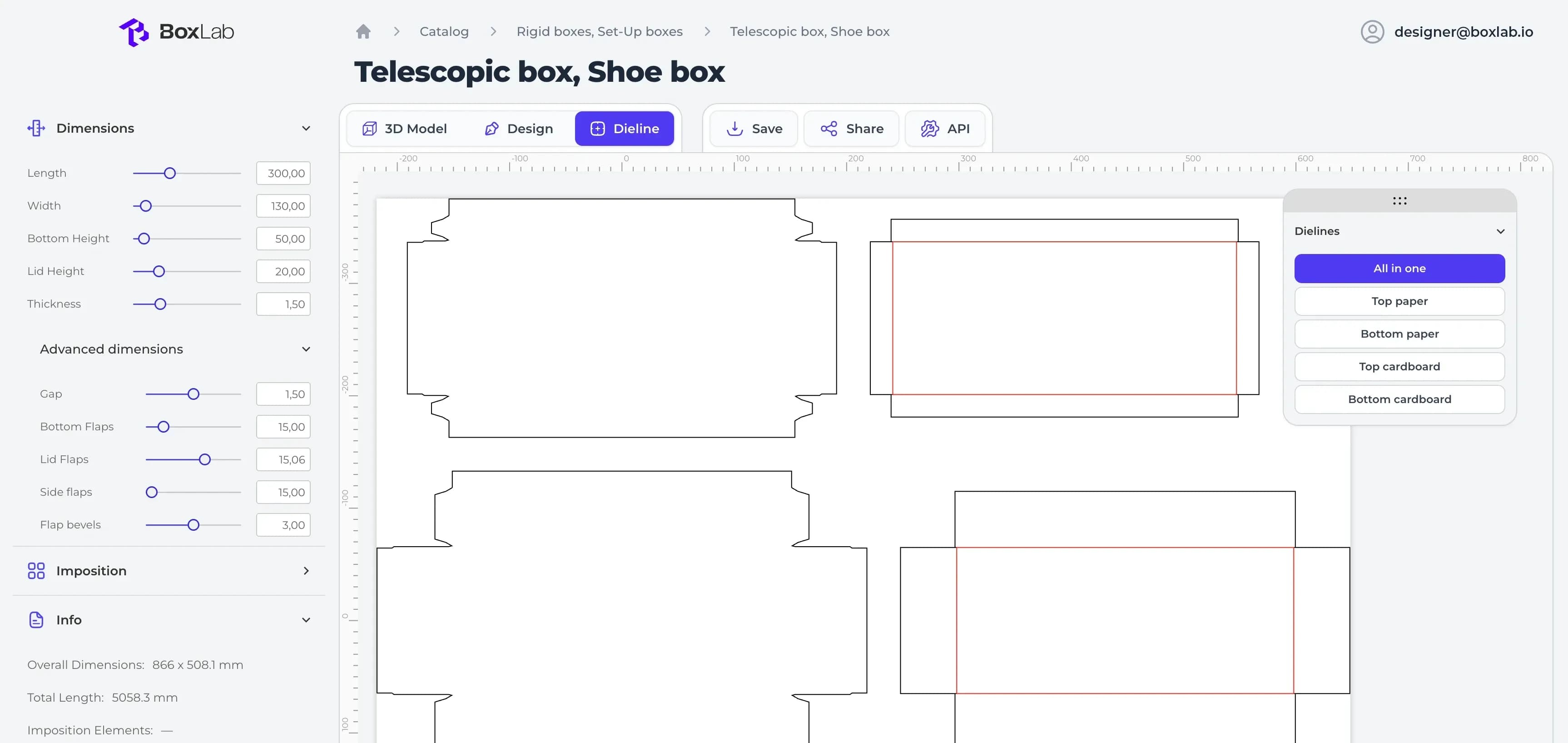The image size is (1568, 743).
Task: Click the Dimensions section icon
Action: click(36, 128)
